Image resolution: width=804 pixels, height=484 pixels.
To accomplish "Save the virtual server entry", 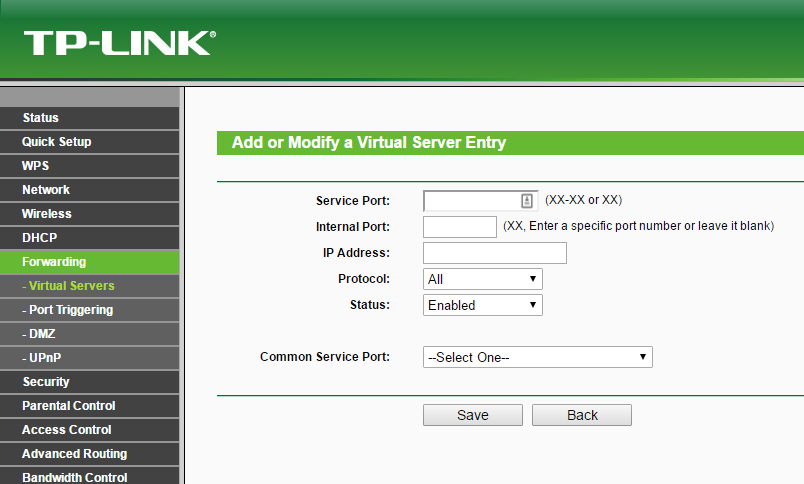I will click(x=473, y=415).
